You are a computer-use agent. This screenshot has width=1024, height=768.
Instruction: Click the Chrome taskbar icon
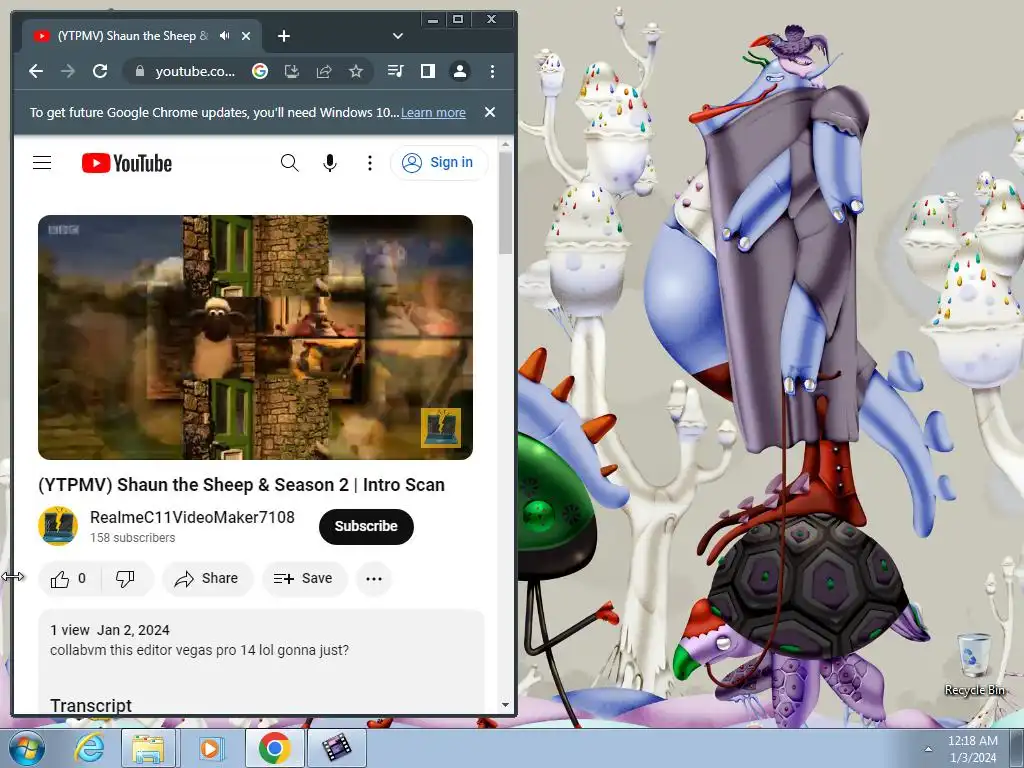pos(274,748)
